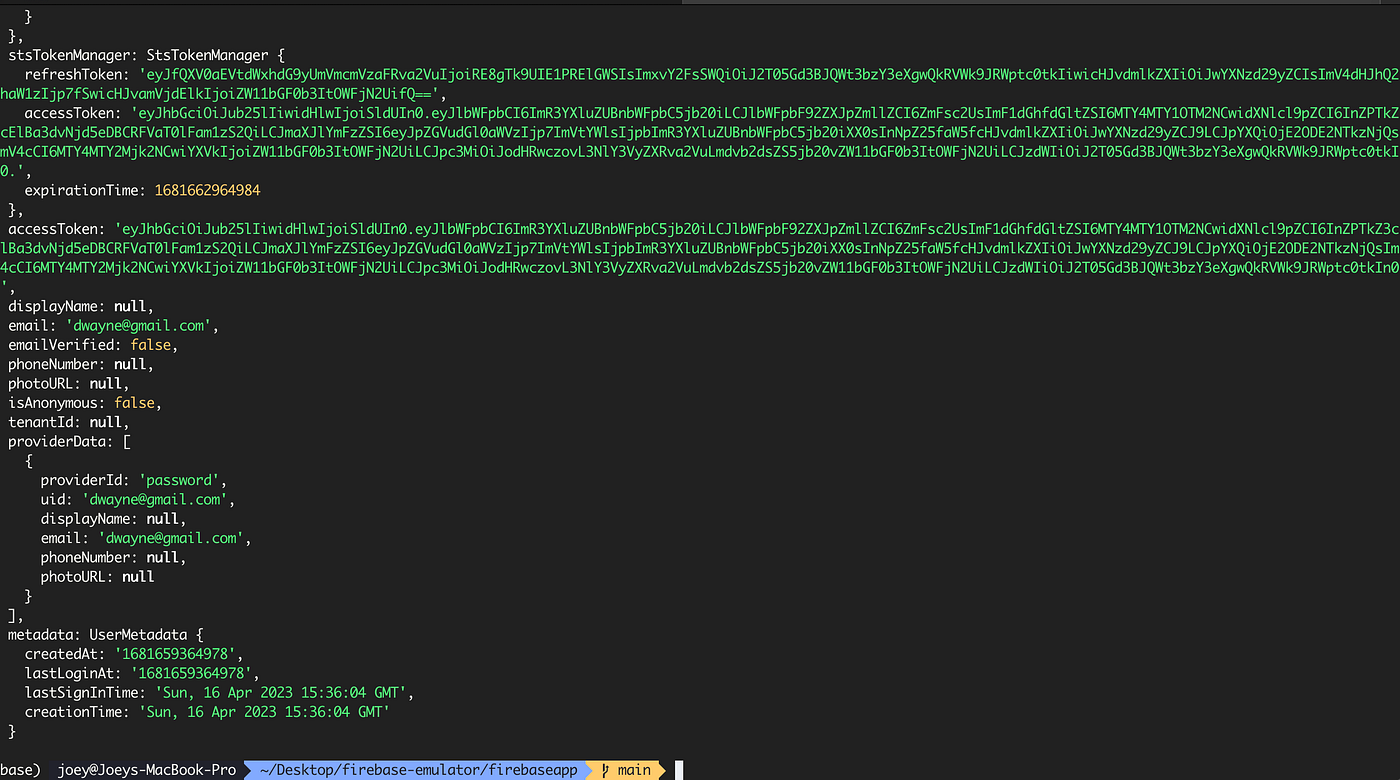The width and height of the screenshot is (1400, 780).
Task: Click the 'displayName: null,' line above email
Action: pyautogui.click(x=81, y=307)
